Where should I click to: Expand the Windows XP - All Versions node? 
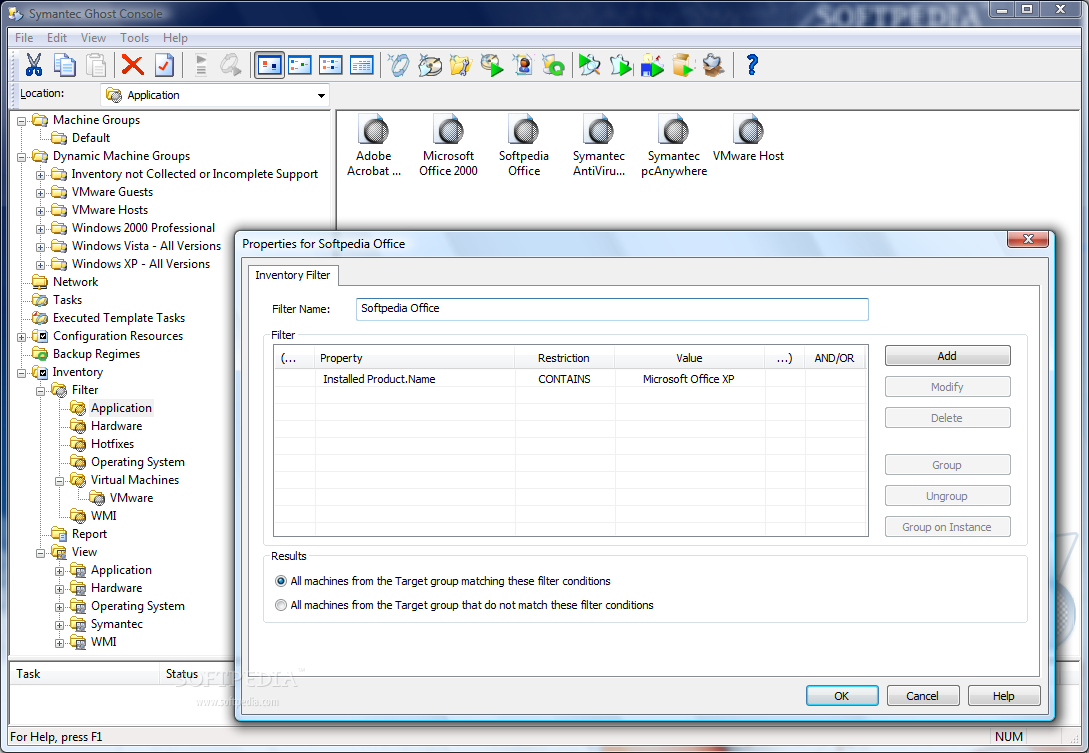tap(40, 265)
